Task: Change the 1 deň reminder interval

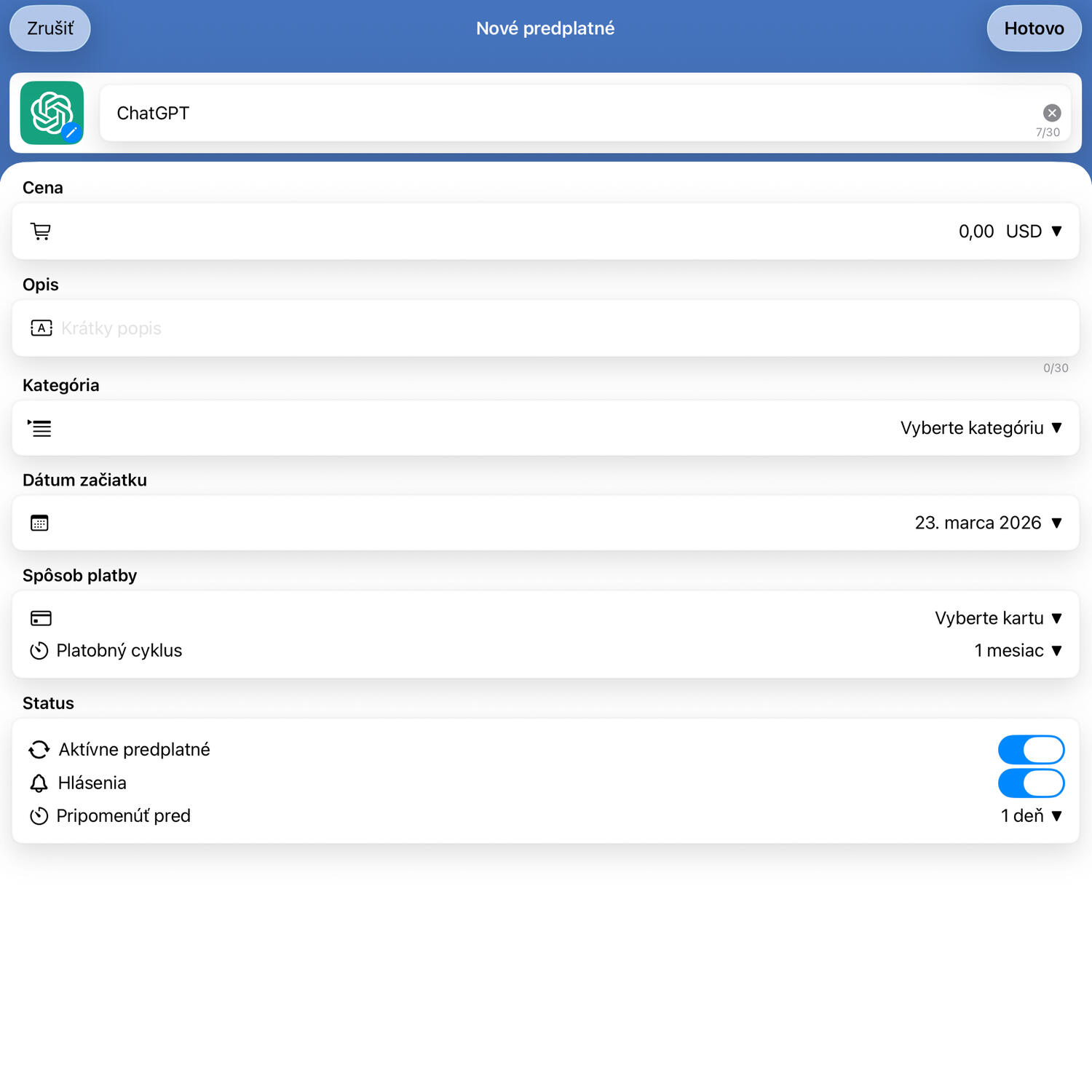Action: (x=1031, y=816)
